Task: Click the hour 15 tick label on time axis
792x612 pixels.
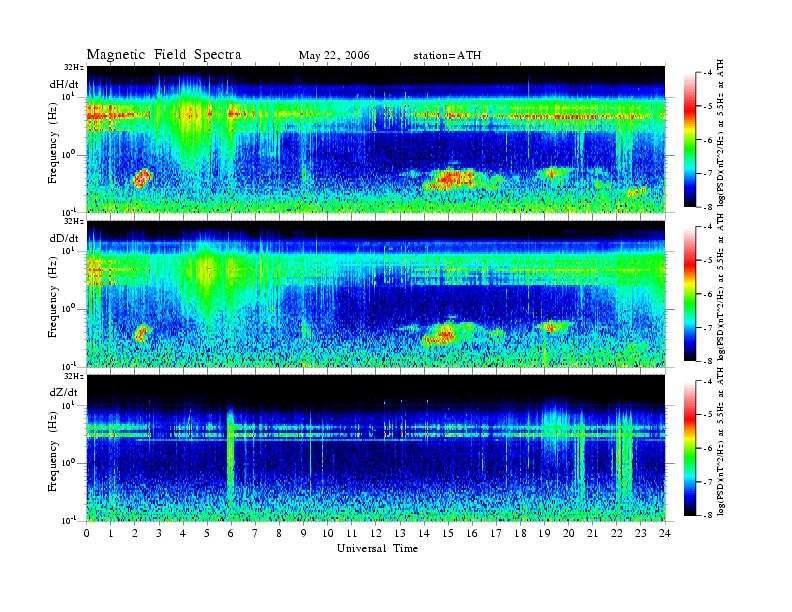Action: (448, 533)
